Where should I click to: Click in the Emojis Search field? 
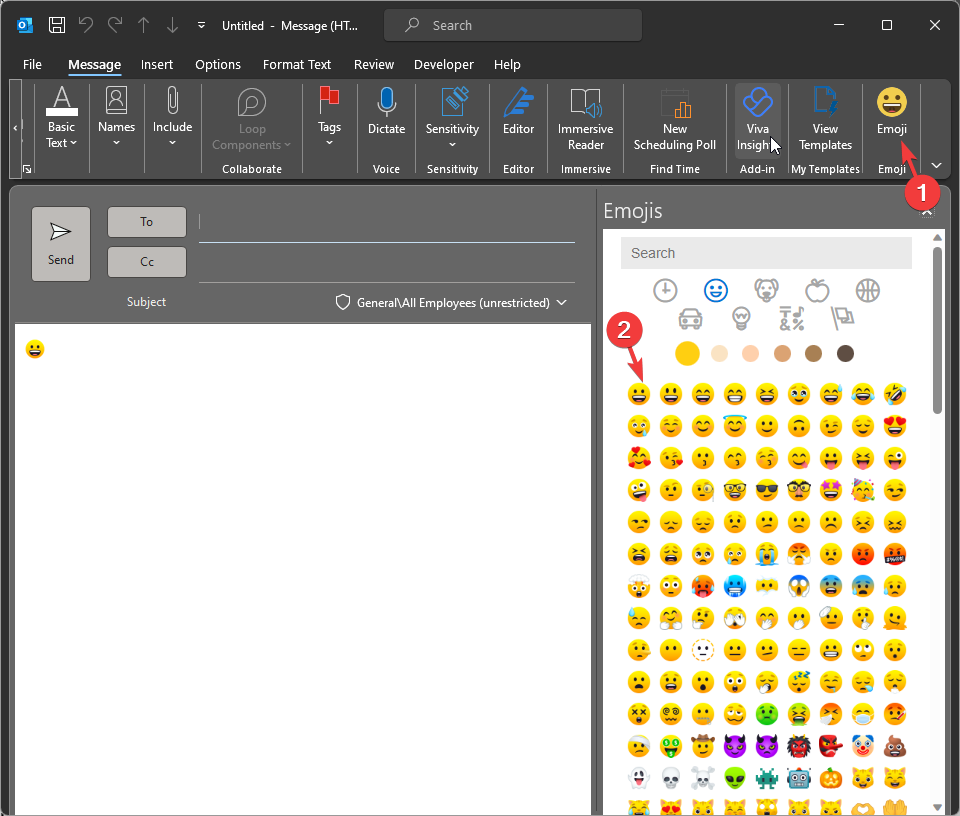coord(766,253)
